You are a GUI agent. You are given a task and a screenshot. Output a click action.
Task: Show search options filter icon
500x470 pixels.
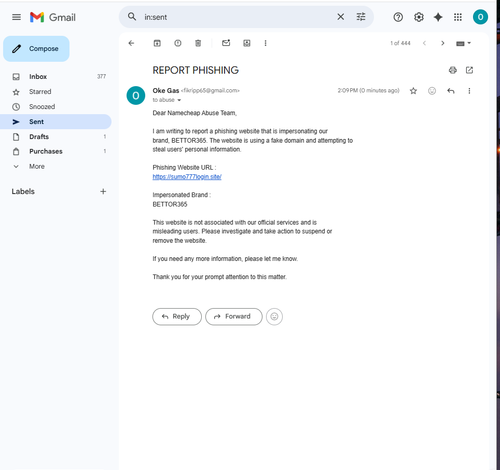coord(361,17)
